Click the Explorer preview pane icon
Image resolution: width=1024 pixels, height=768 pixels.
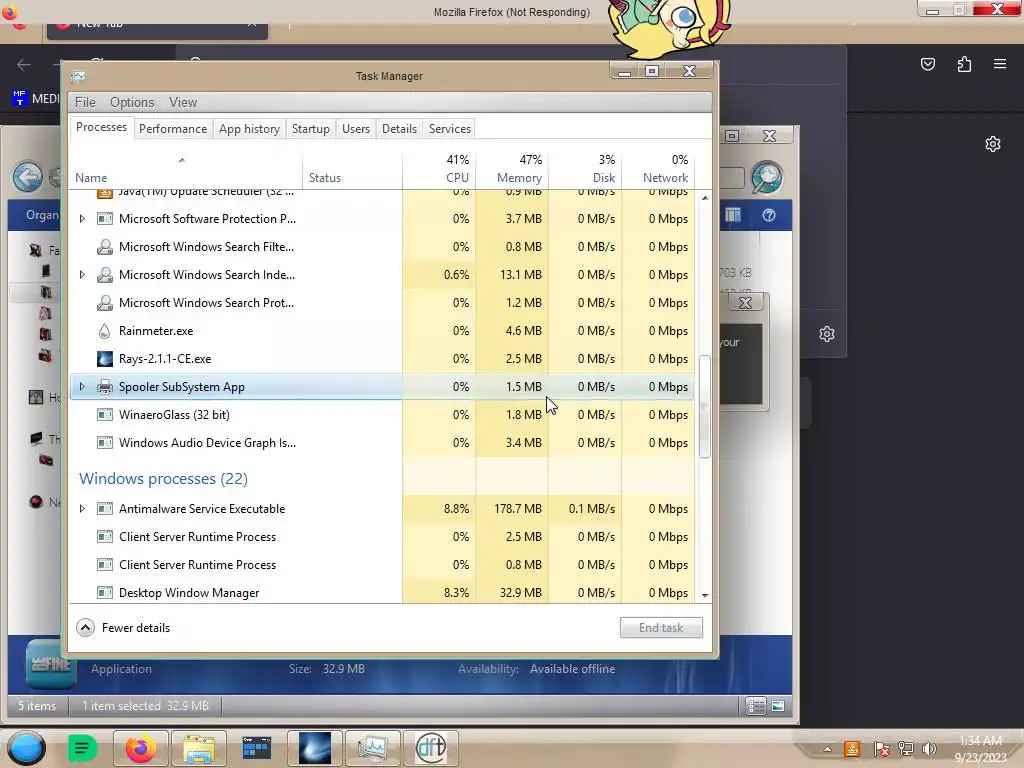point(733,216)
